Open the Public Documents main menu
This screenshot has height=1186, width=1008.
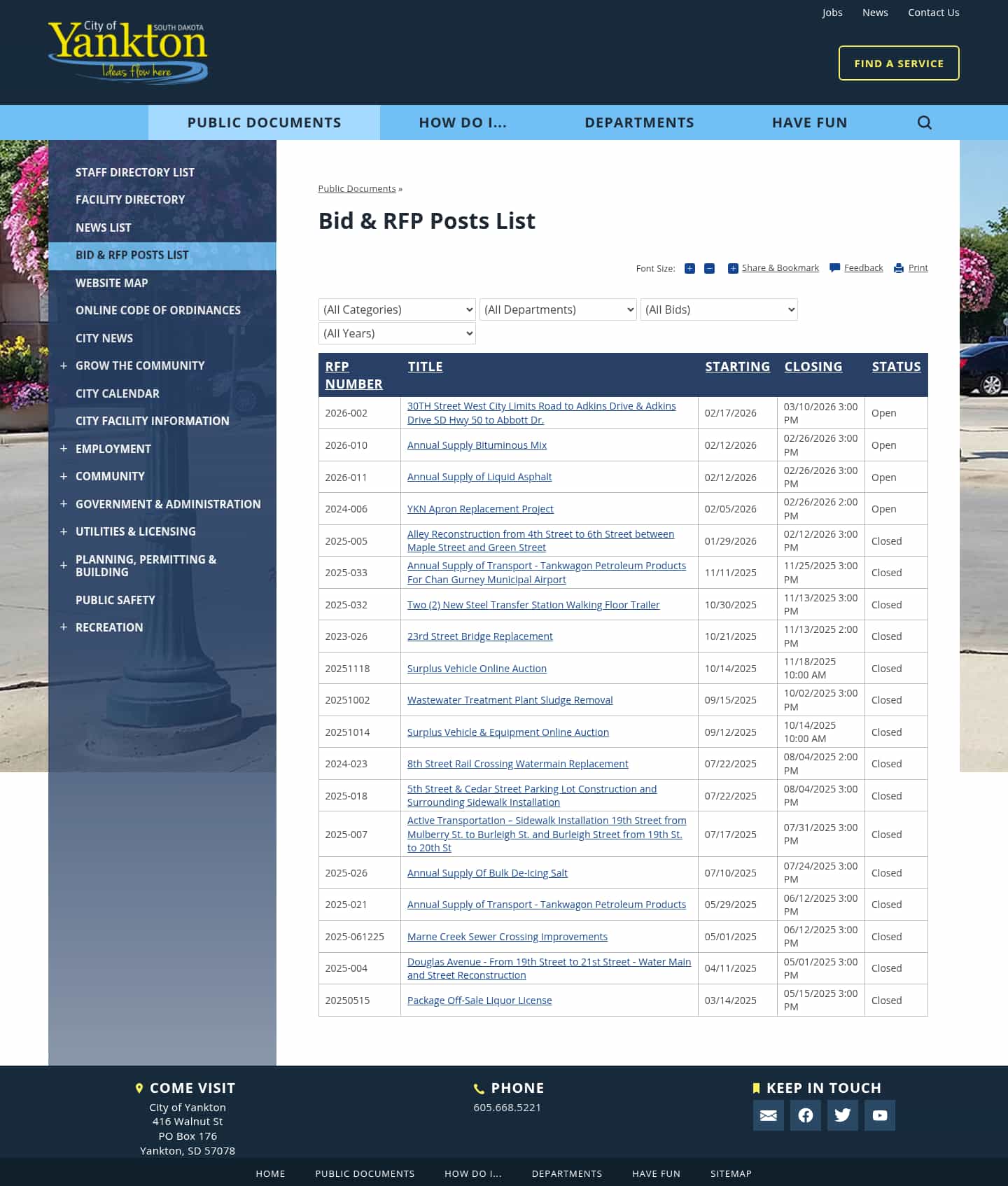pyautogui.click(x=264, y=123)
